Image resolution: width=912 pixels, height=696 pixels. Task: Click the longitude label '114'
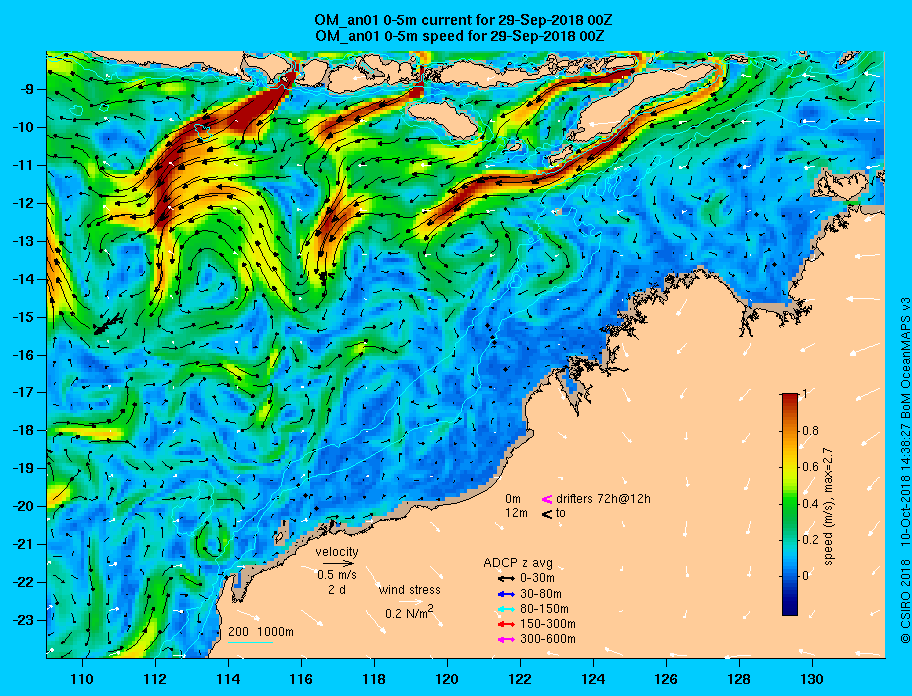pyautogui.click(x=228, y=679)
